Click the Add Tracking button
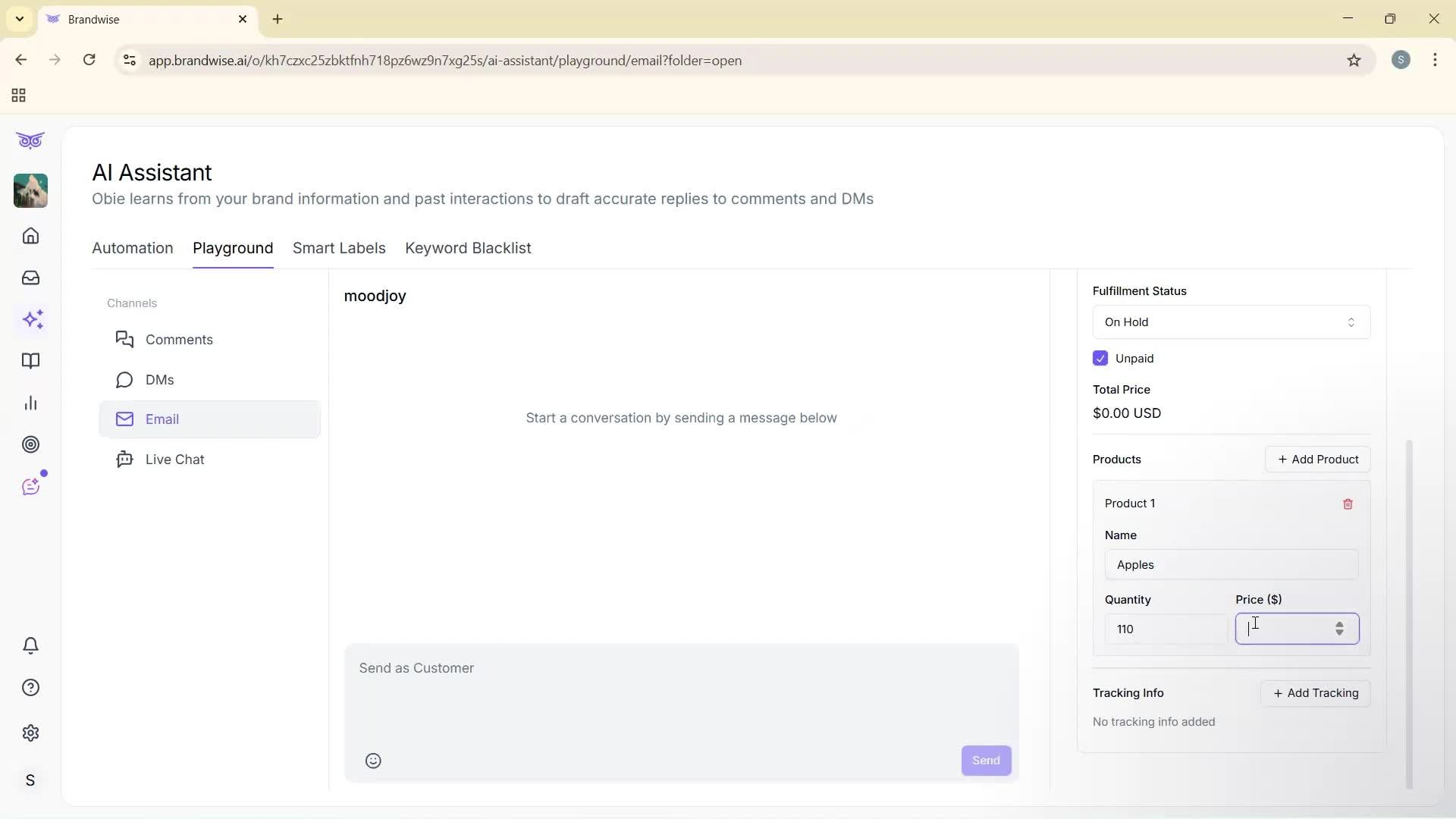 (x=1314, y=693)
